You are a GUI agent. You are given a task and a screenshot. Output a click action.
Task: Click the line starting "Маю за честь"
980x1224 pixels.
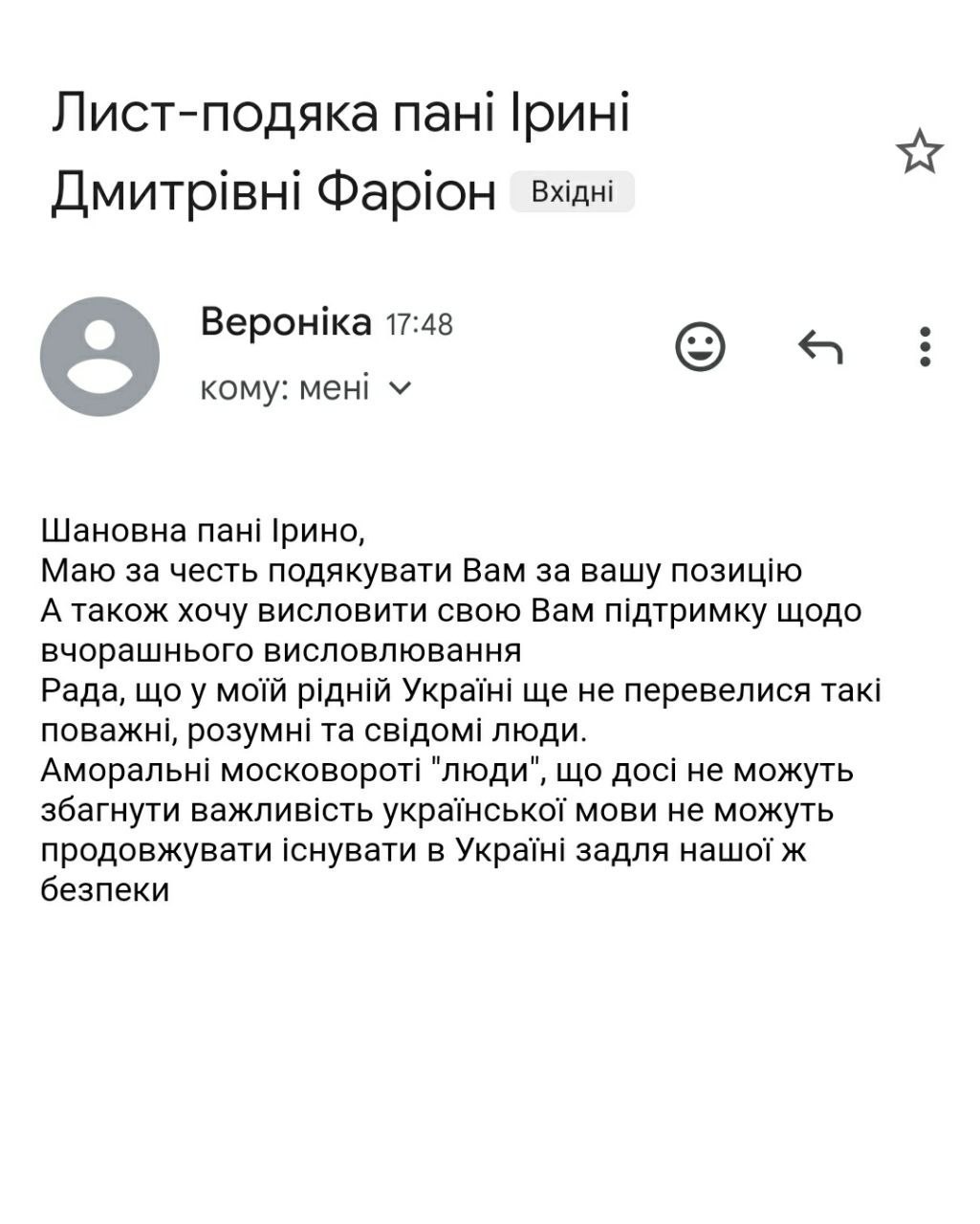point(421,570)
